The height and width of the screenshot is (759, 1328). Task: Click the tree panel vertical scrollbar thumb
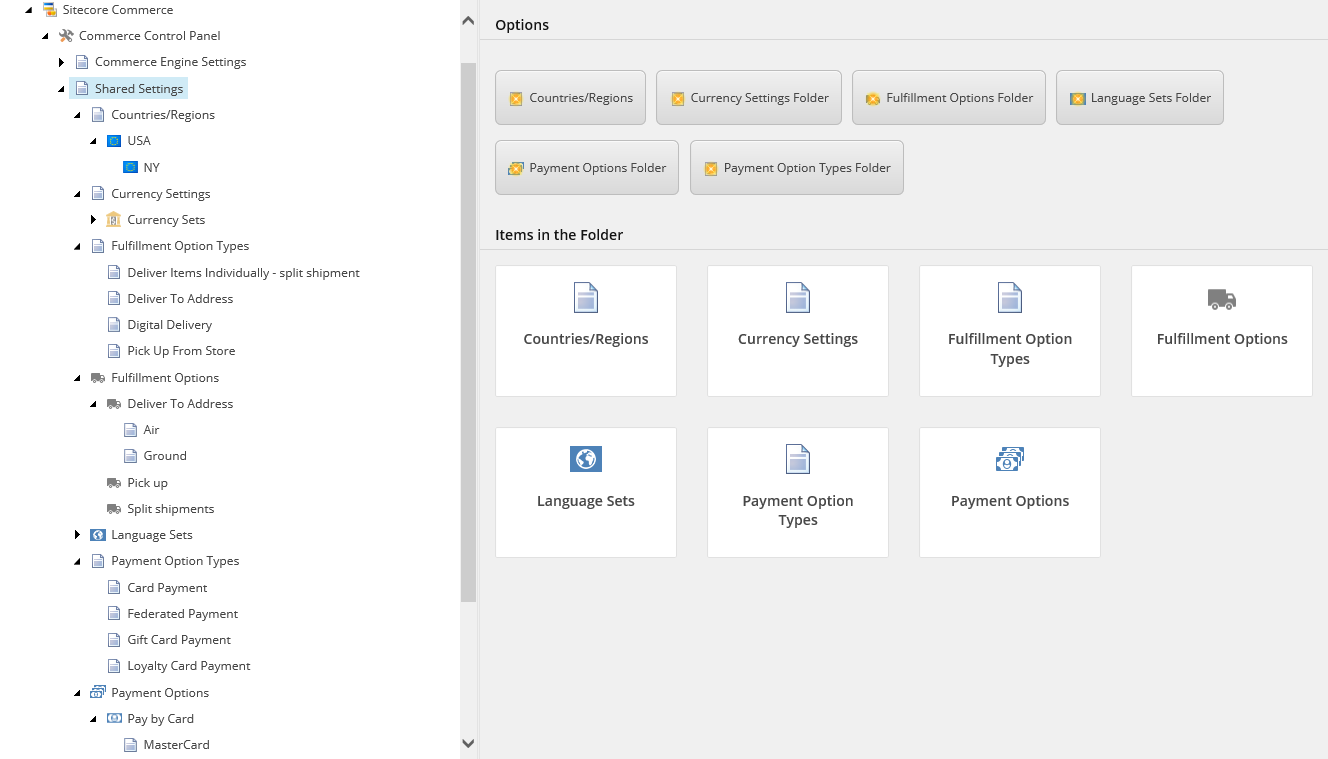(468, 332)
